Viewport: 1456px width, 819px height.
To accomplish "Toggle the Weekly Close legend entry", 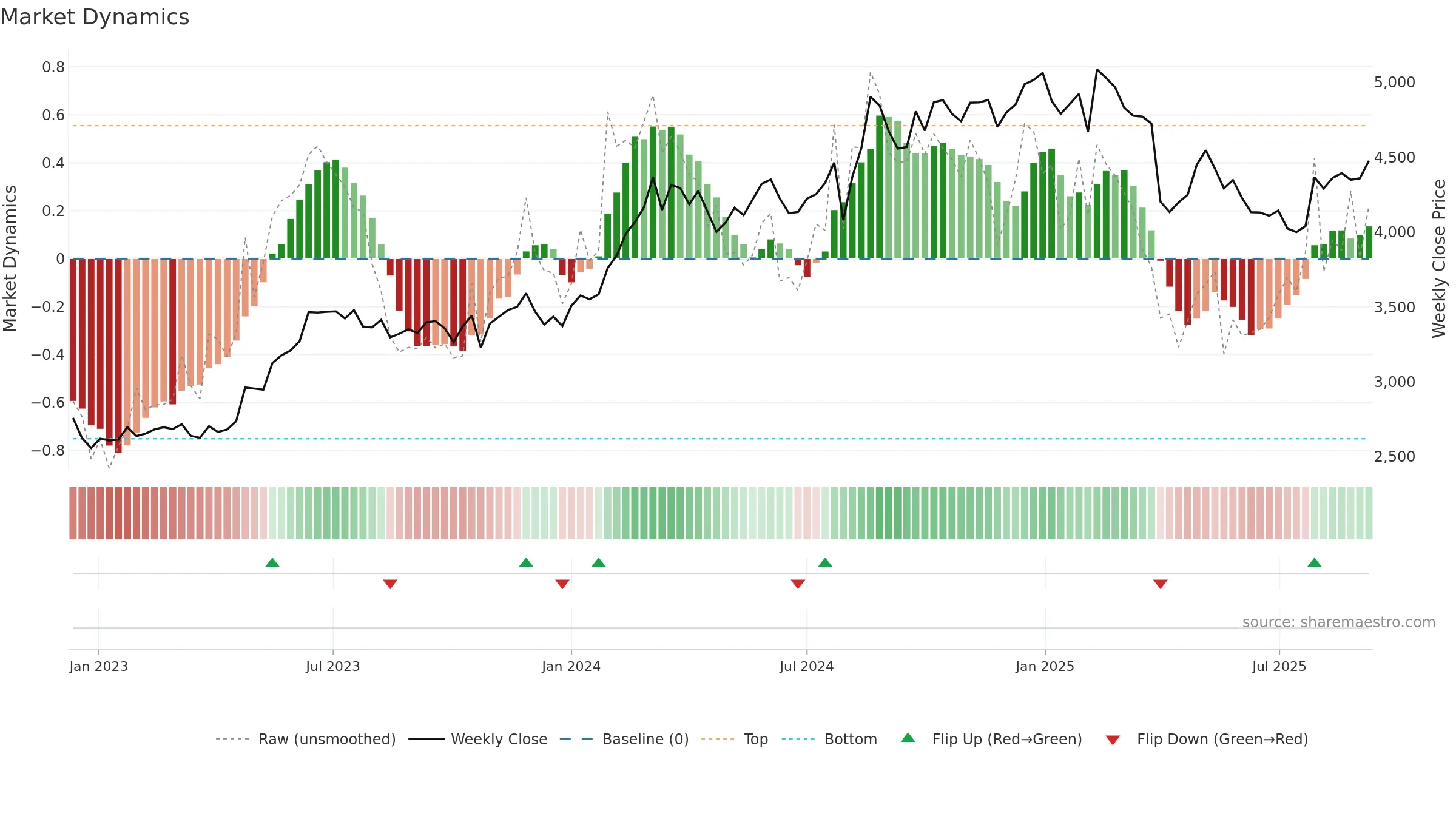I will tap(477, 739).
